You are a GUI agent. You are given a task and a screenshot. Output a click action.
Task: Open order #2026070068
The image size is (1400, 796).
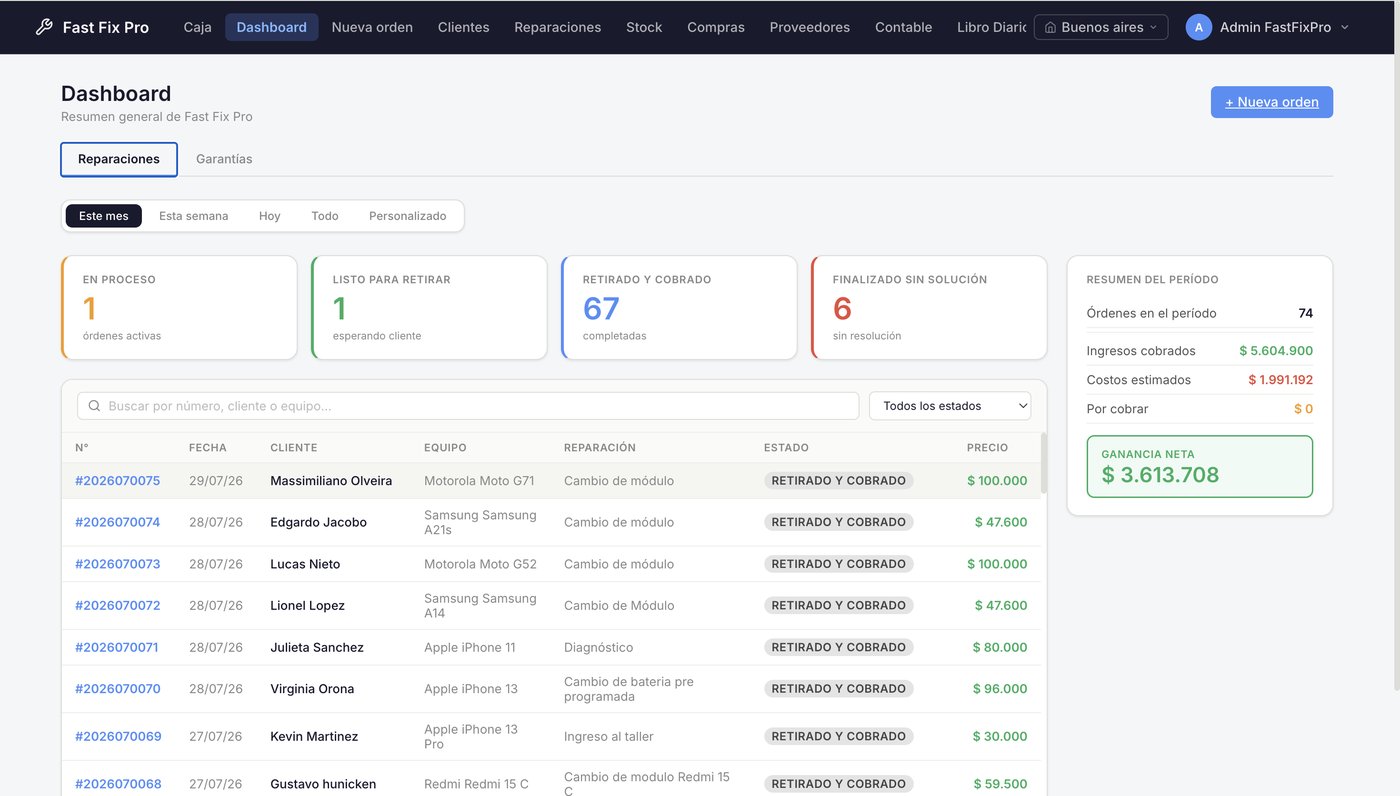pos(118,784)
